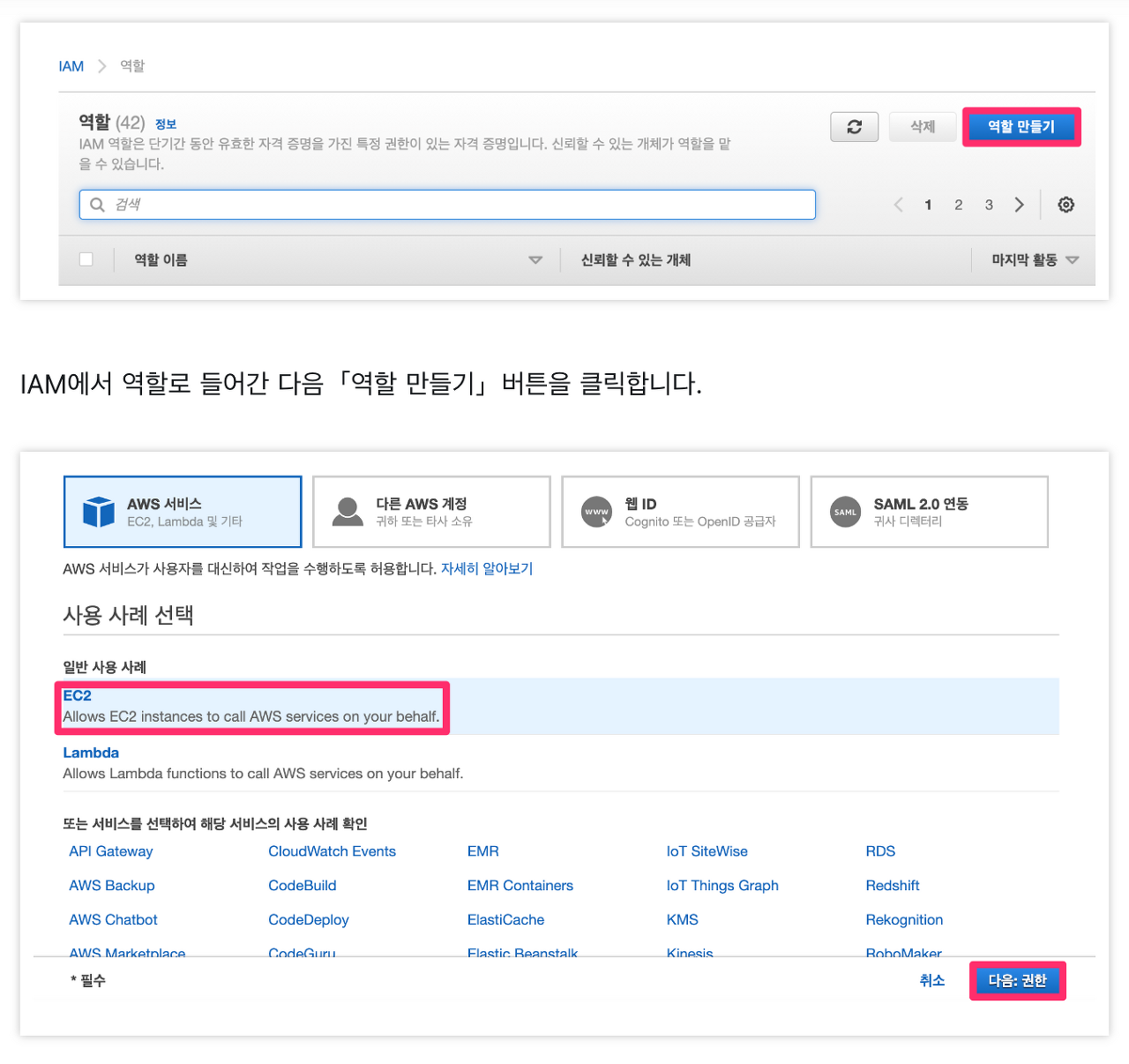Select CloudWatch Events service
Screen dimensions: 1129x1064
tap(332, 851)
